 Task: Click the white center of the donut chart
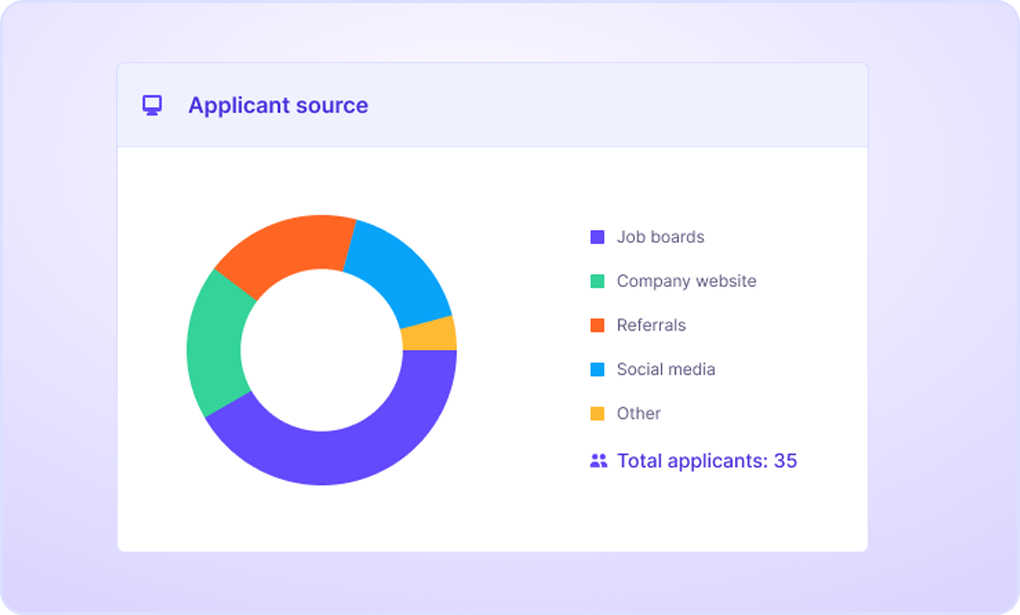tap(321, 350)
